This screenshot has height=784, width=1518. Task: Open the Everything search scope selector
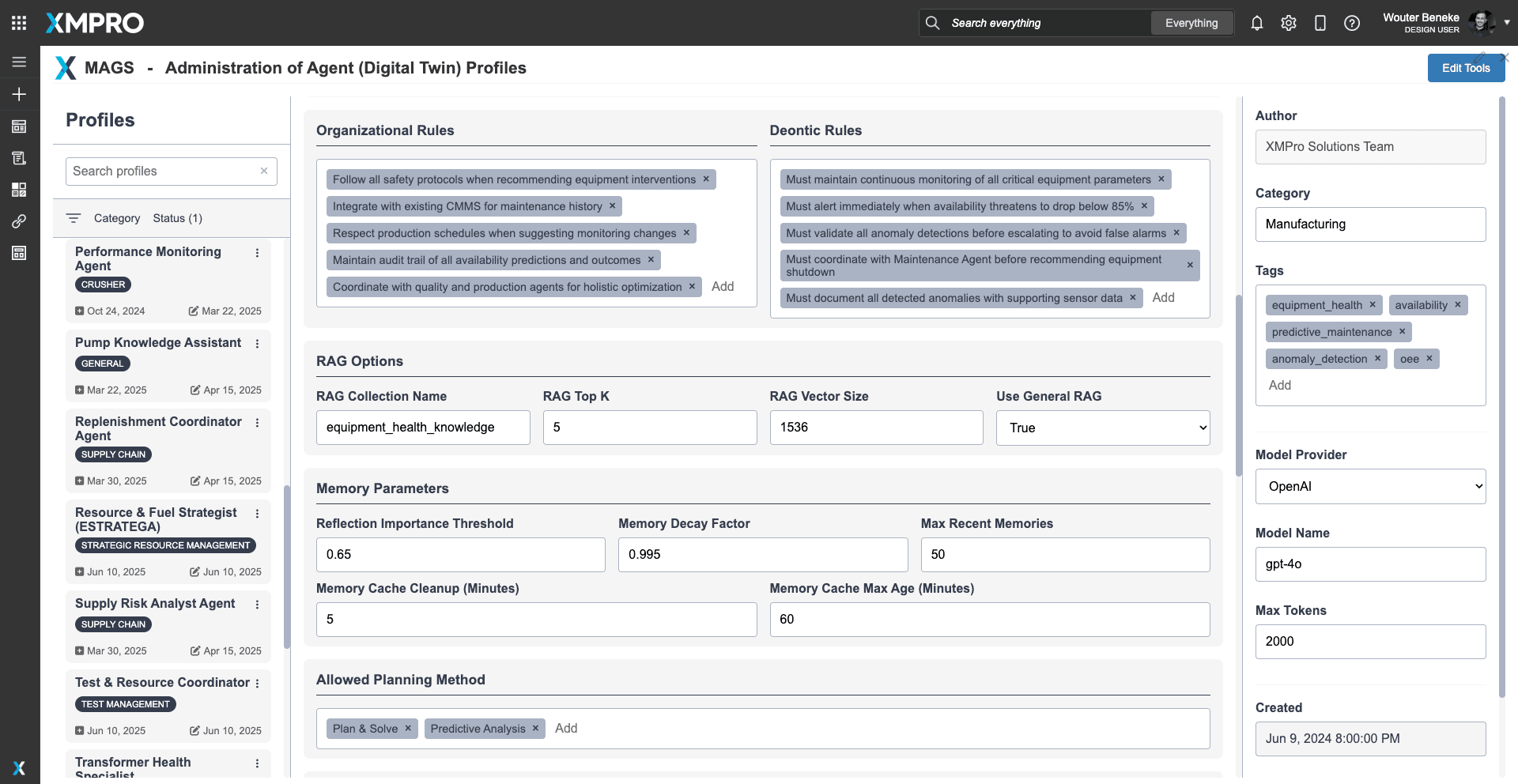1191,23
